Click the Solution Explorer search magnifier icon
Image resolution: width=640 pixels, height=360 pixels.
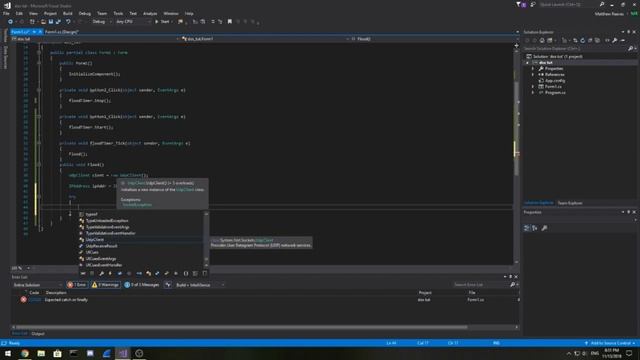click(630, 49)
